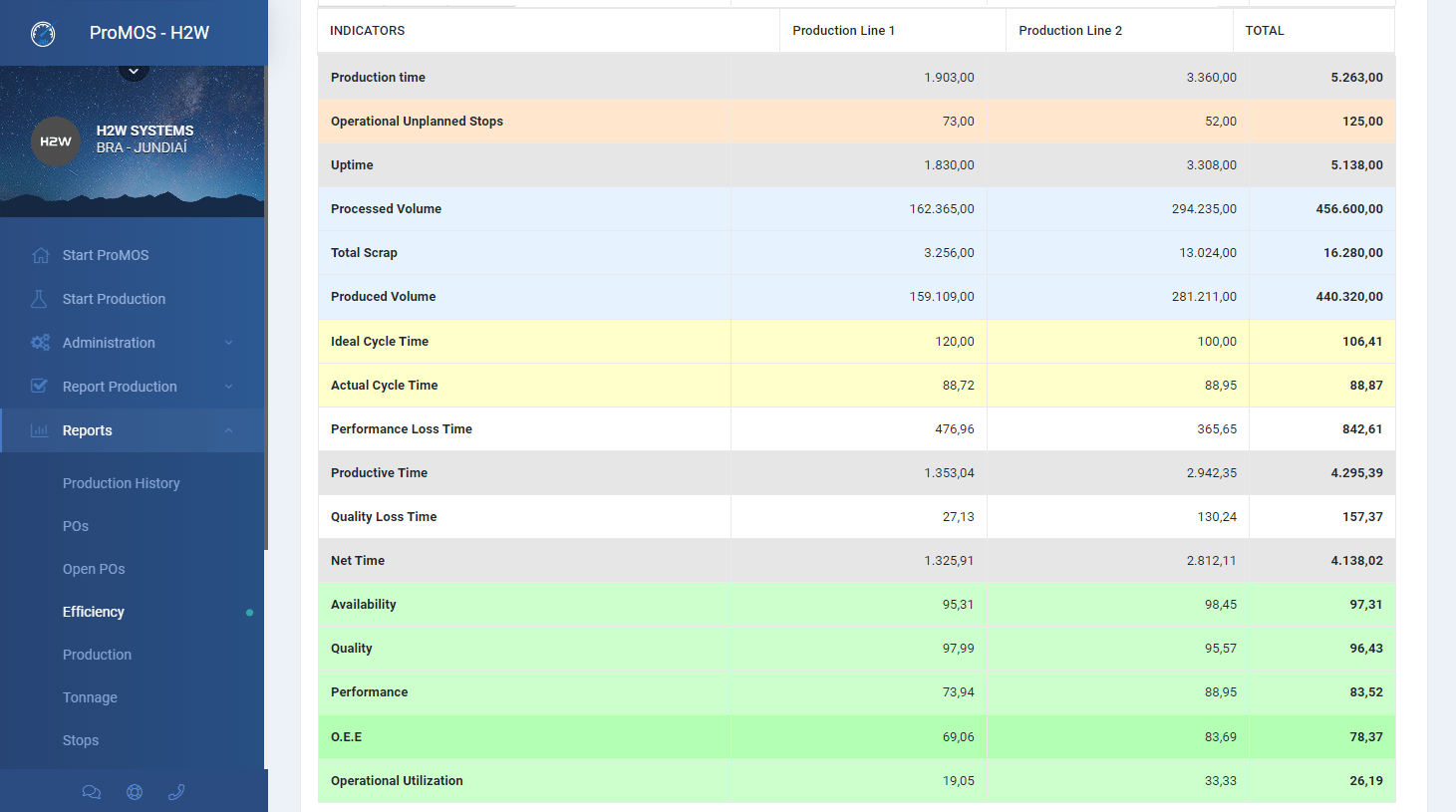Open the Production History report
Image resolution: width=1456 pixels, height=812 pixels.
pos(122,483)
